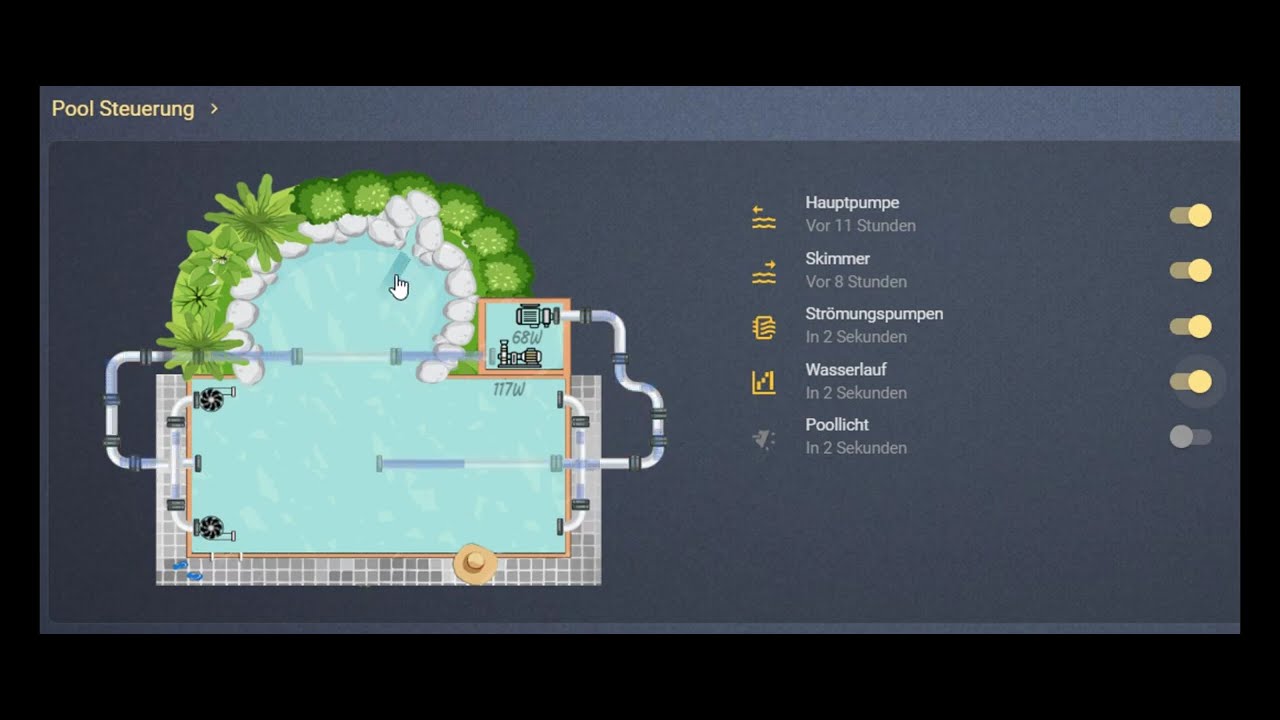This screenshot has width=1280, height=720.
Task: Click the straw hat at pool edge
Action: [475, 563]
